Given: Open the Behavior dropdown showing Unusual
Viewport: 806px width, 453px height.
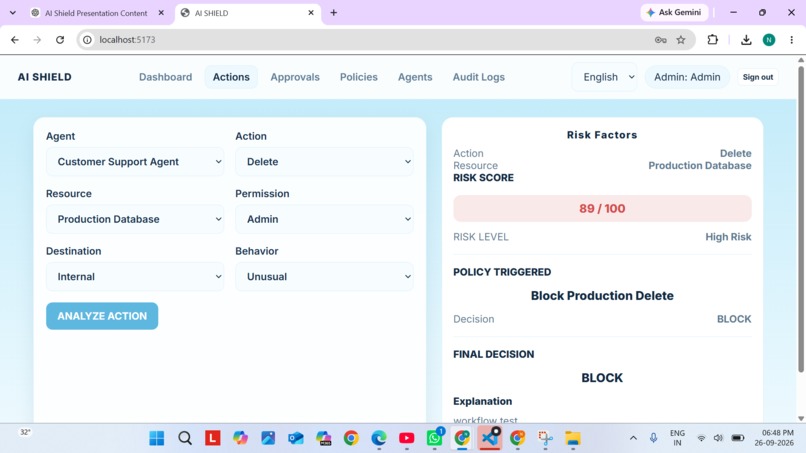Looking at the screenshot, I should [324, 277].
